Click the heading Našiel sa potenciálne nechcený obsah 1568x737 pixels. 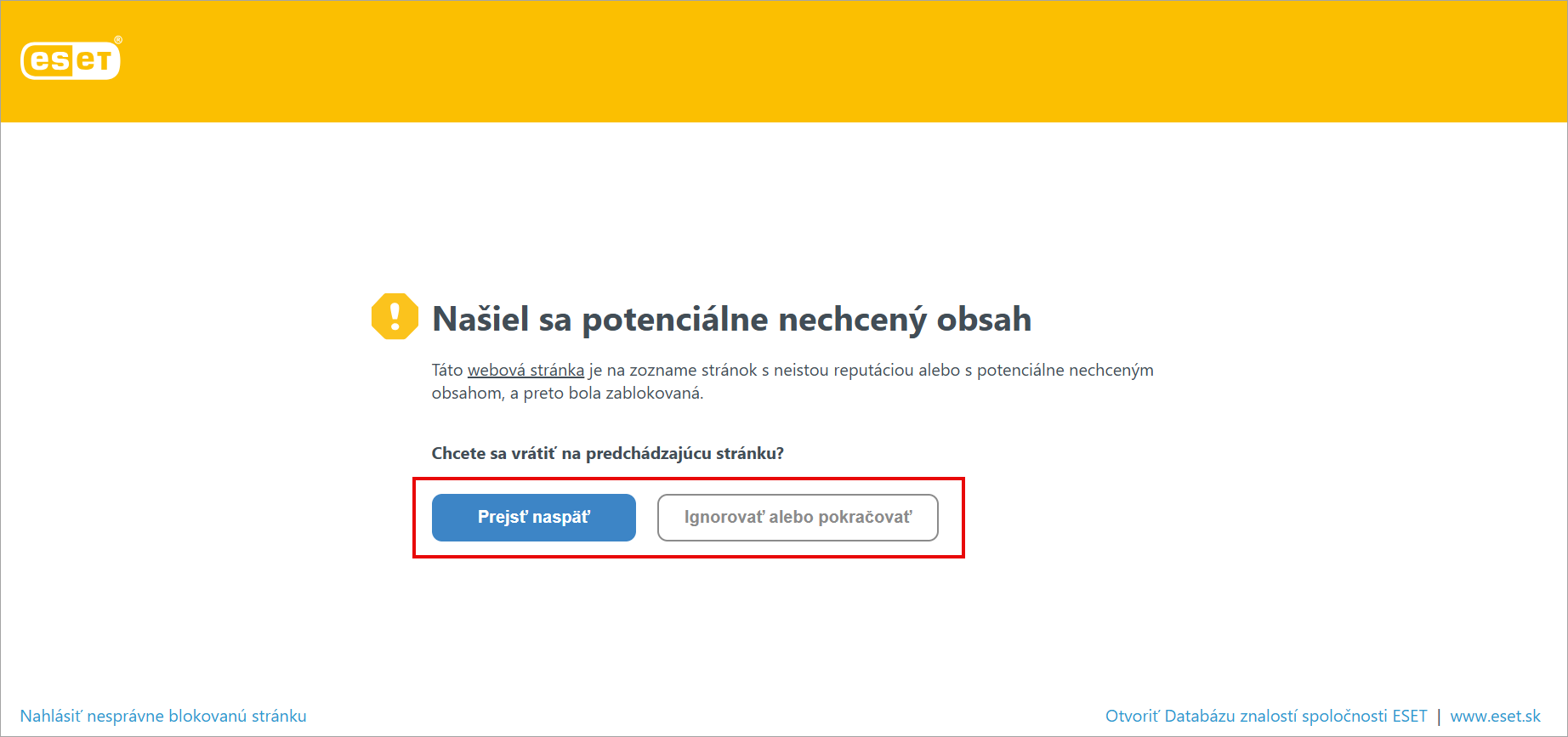731,320
